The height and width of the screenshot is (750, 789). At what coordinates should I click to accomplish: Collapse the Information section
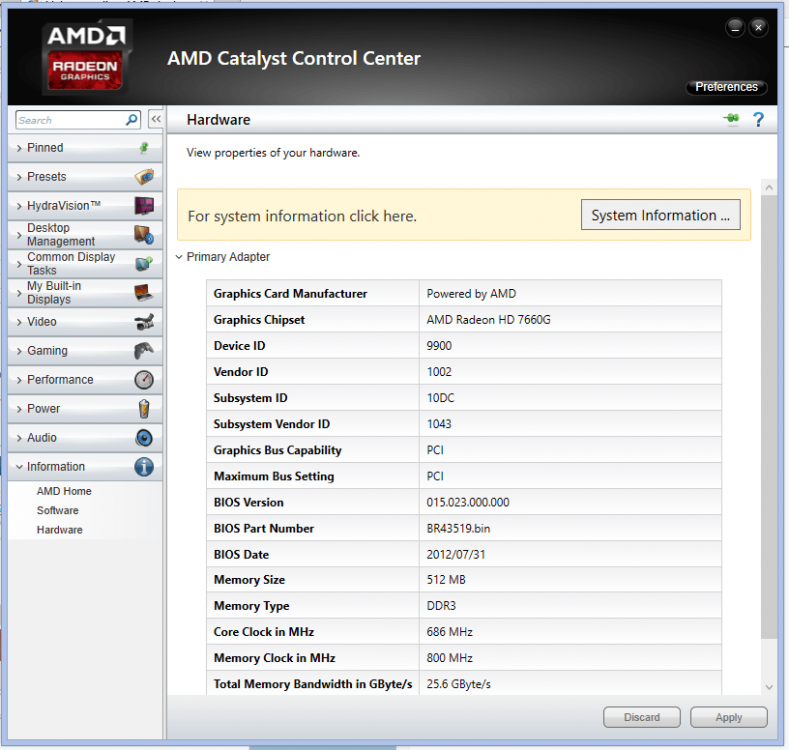pos(85,467)
